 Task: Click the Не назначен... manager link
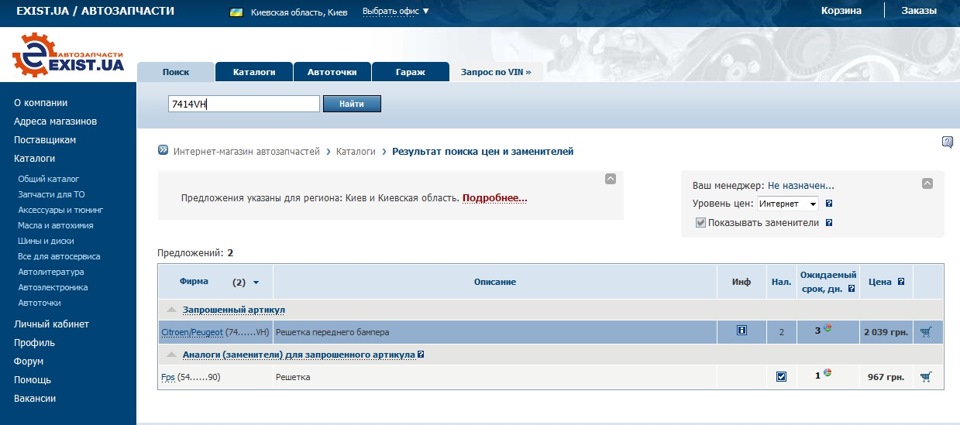click(801, 185)
